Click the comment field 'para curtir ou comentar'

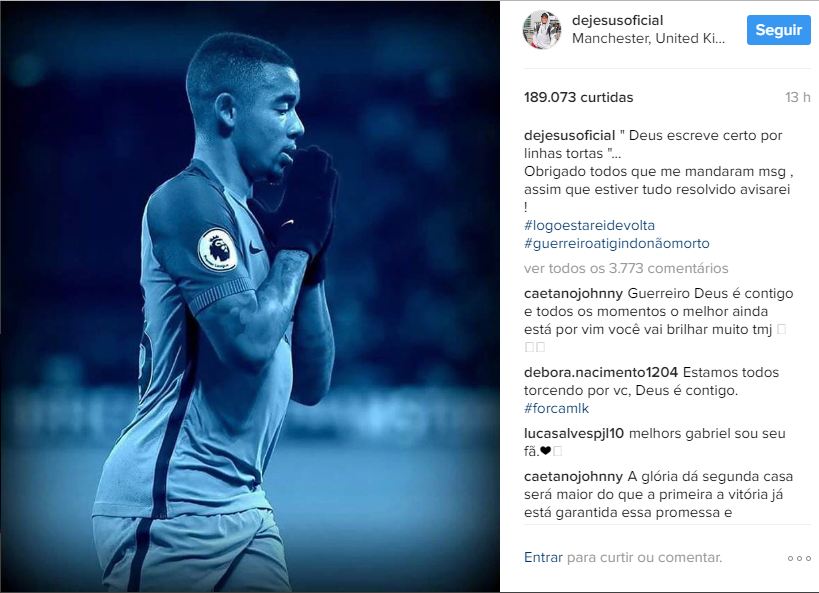(645, 557)
